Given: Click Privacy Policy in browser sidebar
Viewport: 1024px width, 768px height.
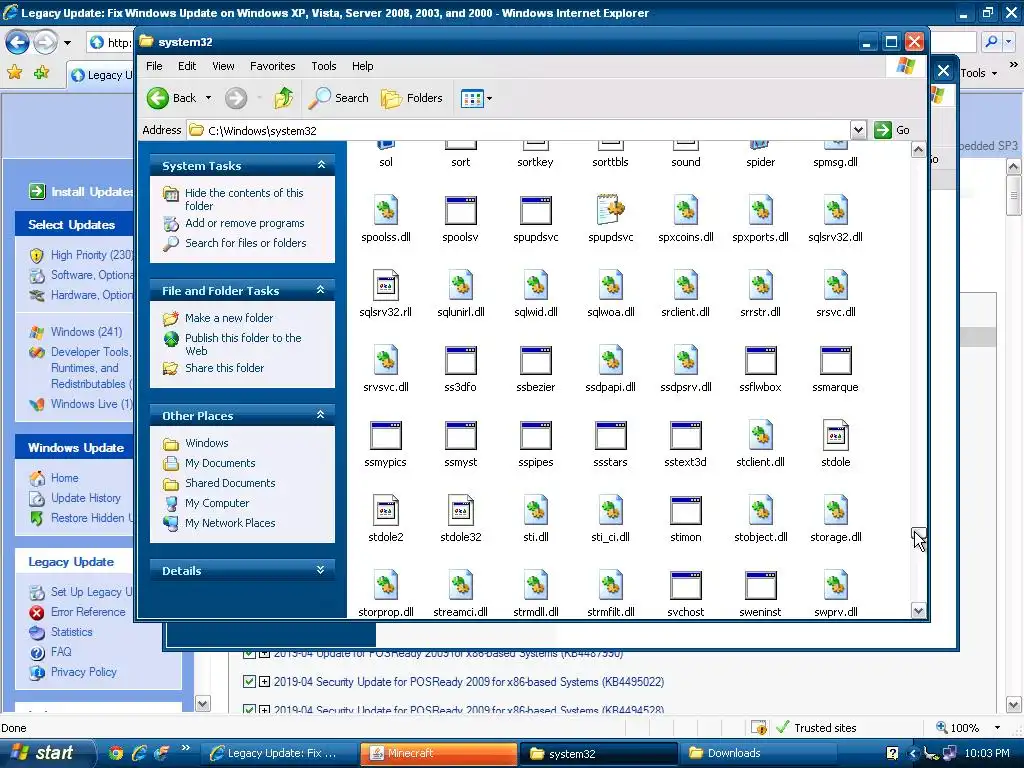Looking at the screenshot, I should pyautogui.click(x=84, y=672).
